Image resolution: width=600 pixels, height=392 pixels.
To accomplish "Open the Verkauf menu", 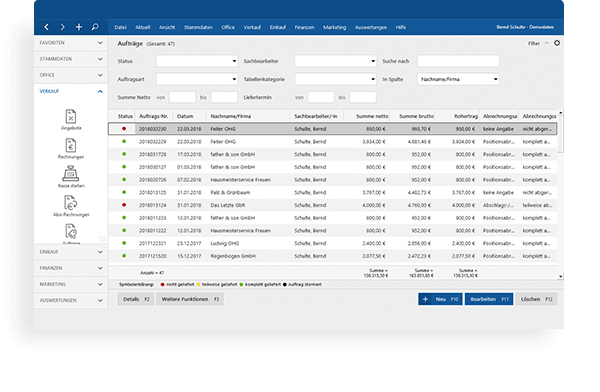I will (x=252, y=27).
